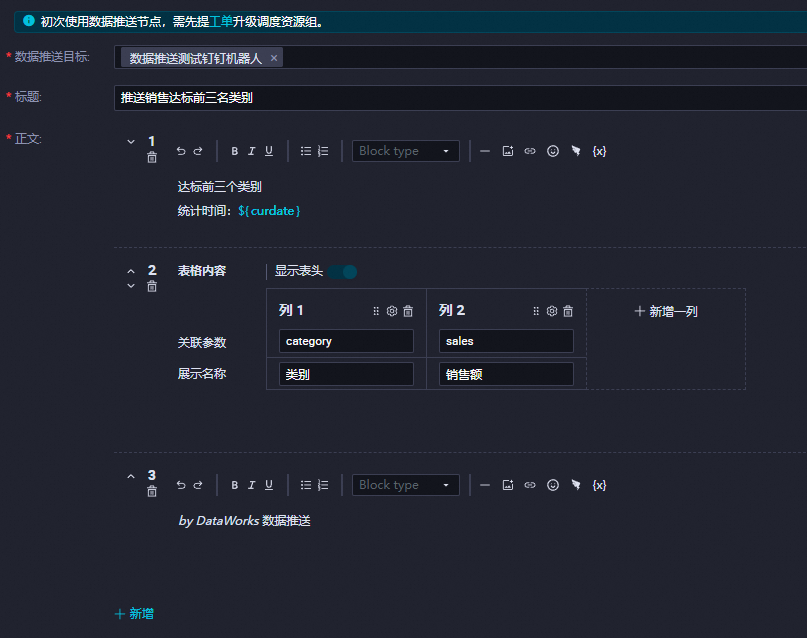Delete block 2 table content
807x638 pixels.
tap(152, 287)
